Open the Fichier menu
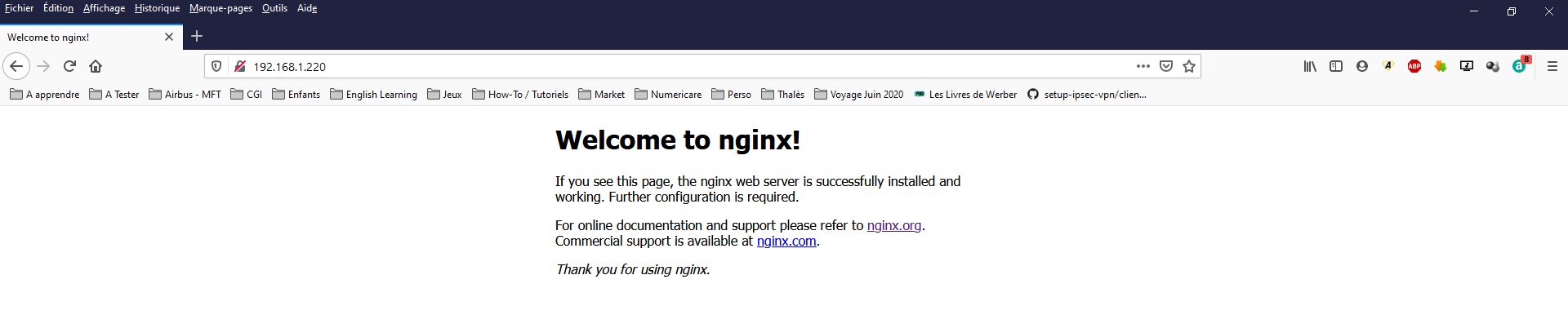 [x=20, y=8]
